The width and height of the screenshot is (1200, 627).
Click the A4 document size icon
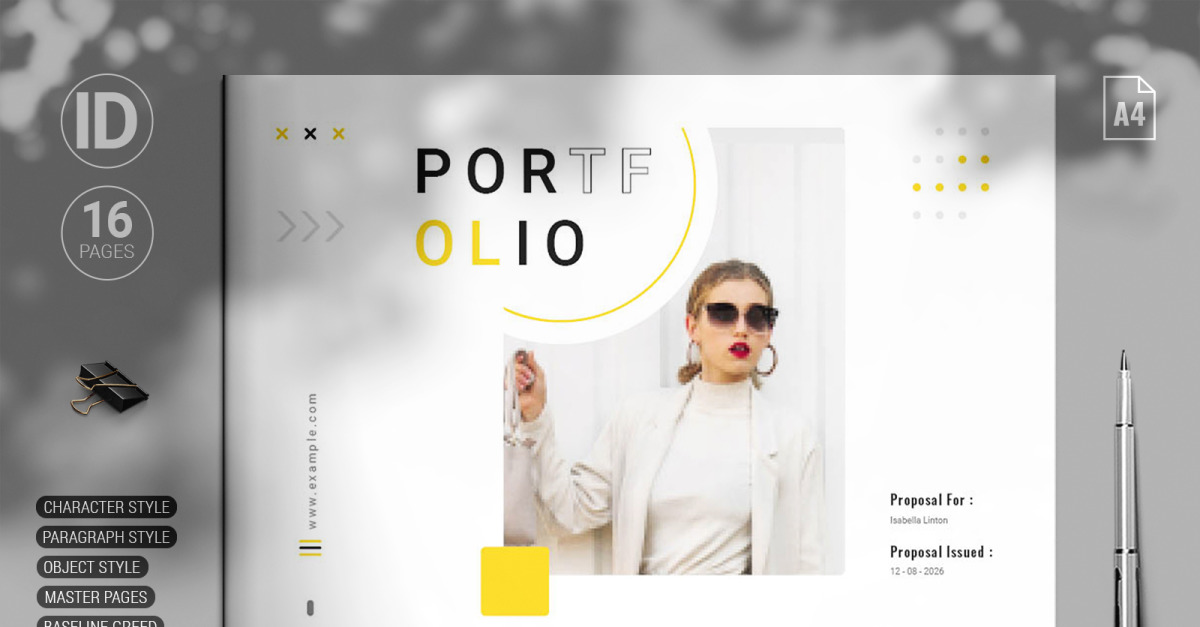point(1129,108)
